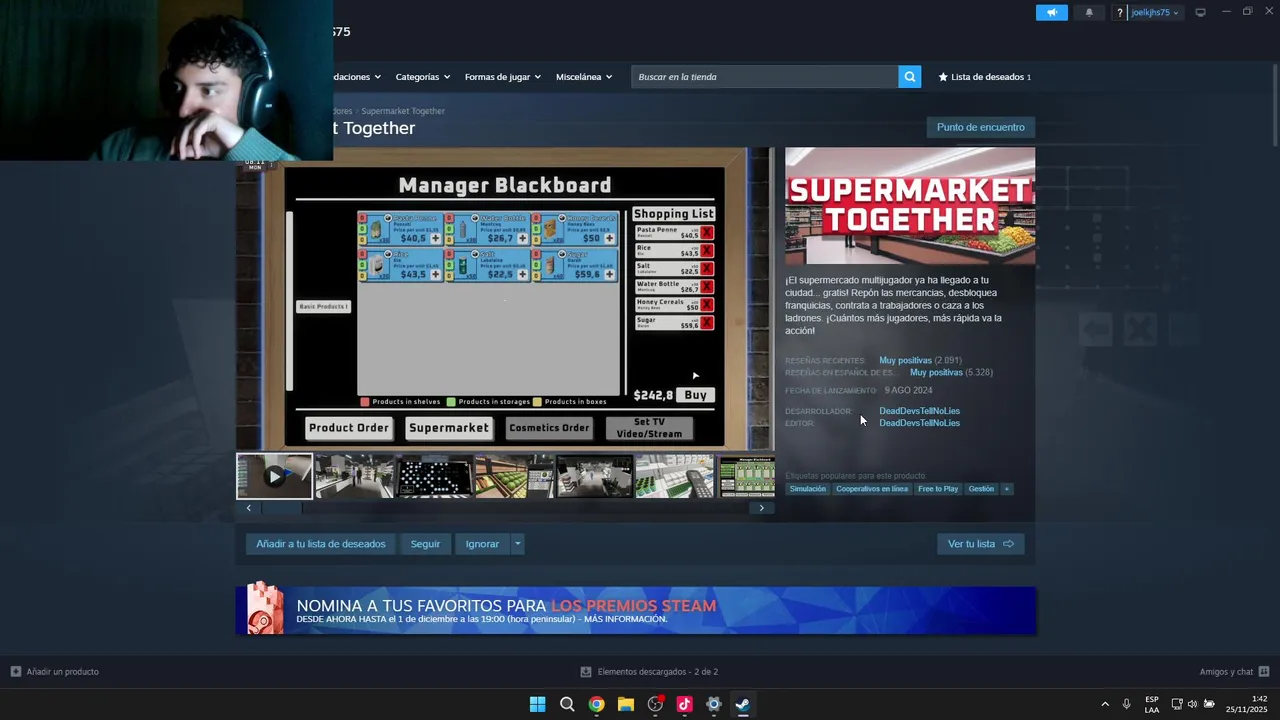The height and width of the screenshot is (720, 1280).
Task: Expand the Categorías store menu
Action: pos(422,77)
